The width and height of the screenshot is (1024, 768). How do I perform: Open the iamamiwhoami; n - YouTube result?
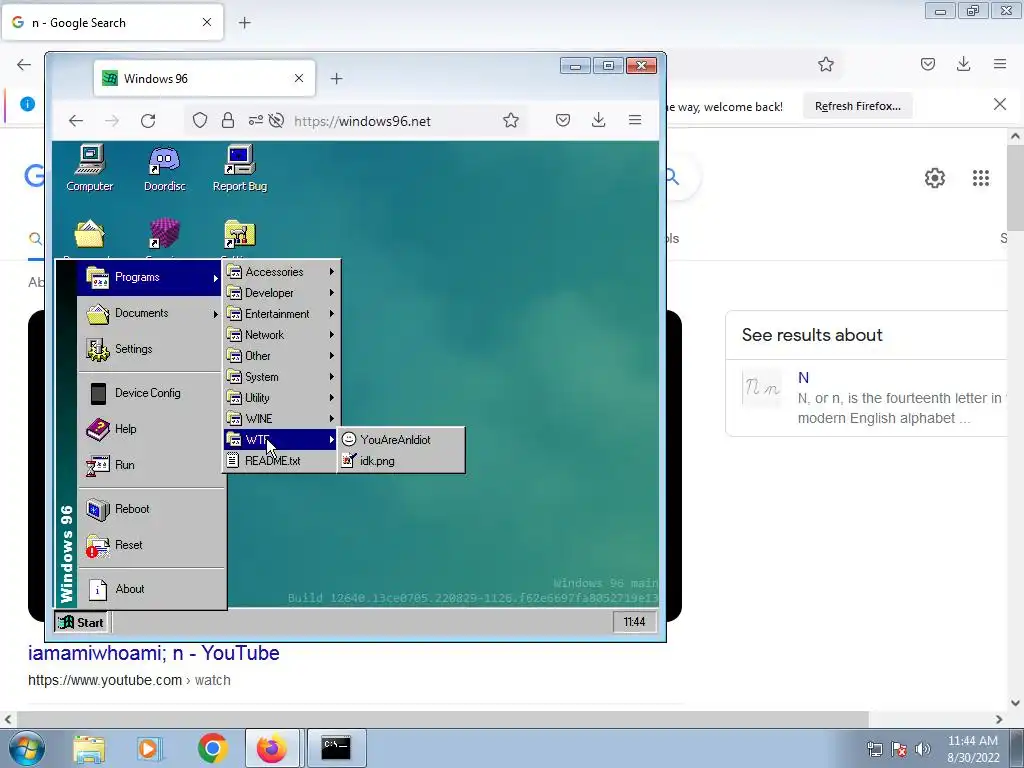pos(153,653)
